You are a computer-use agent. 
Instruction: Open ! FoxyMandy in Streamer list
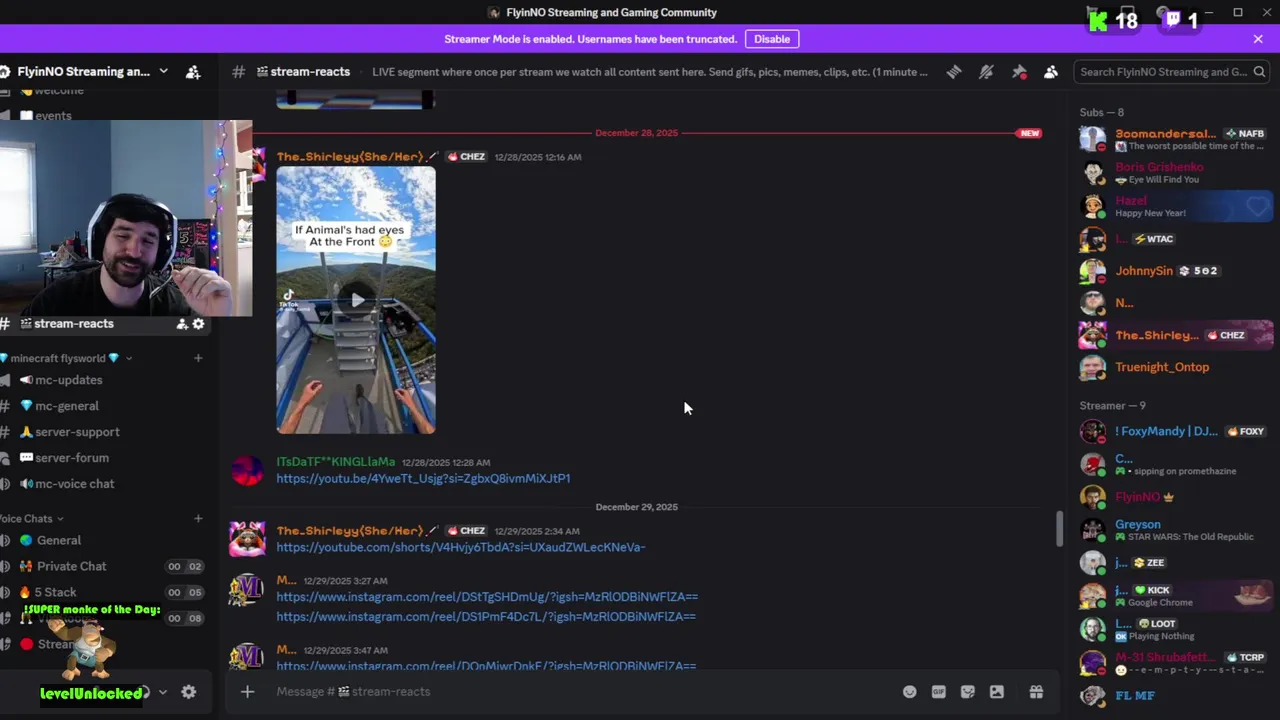1175,431
